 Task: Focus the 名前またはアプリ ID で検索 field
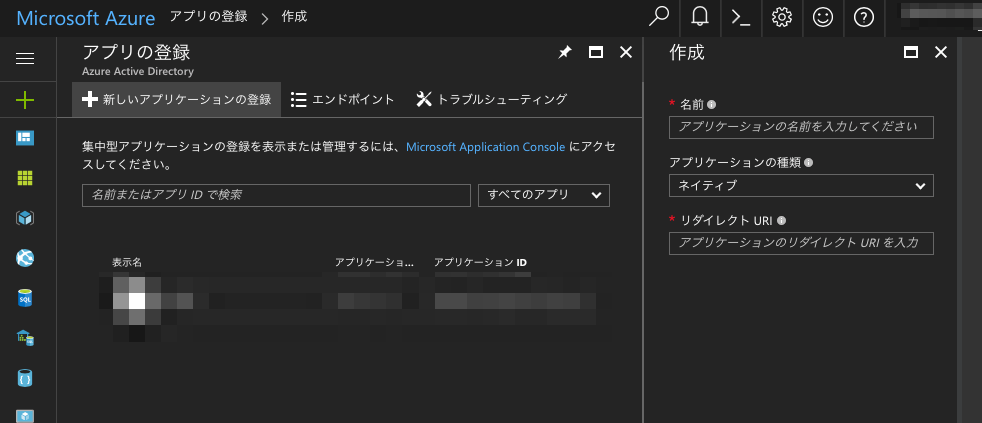(276, 195)
